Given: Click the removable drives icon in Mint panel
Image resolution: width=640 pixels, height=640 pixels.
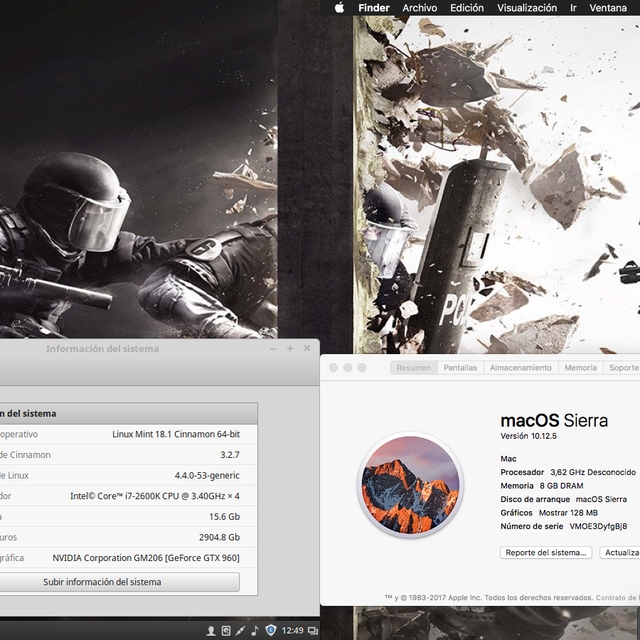Looking at the screenshot, I should (x=226, y=631).
